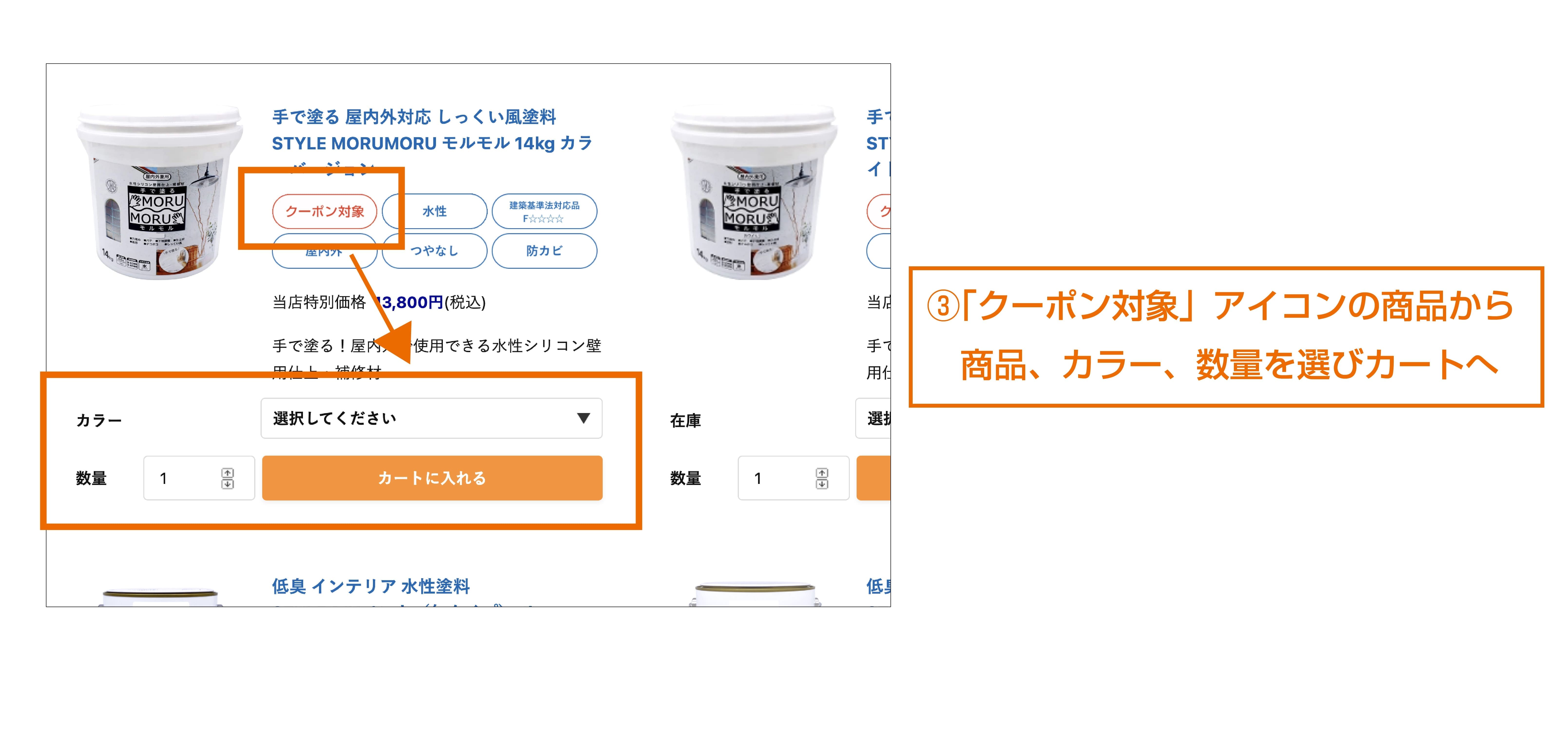This screenshot has height=750, width=1568.
Task: Click the クーポン対象 coupon badge
Action: coord(324,211)
